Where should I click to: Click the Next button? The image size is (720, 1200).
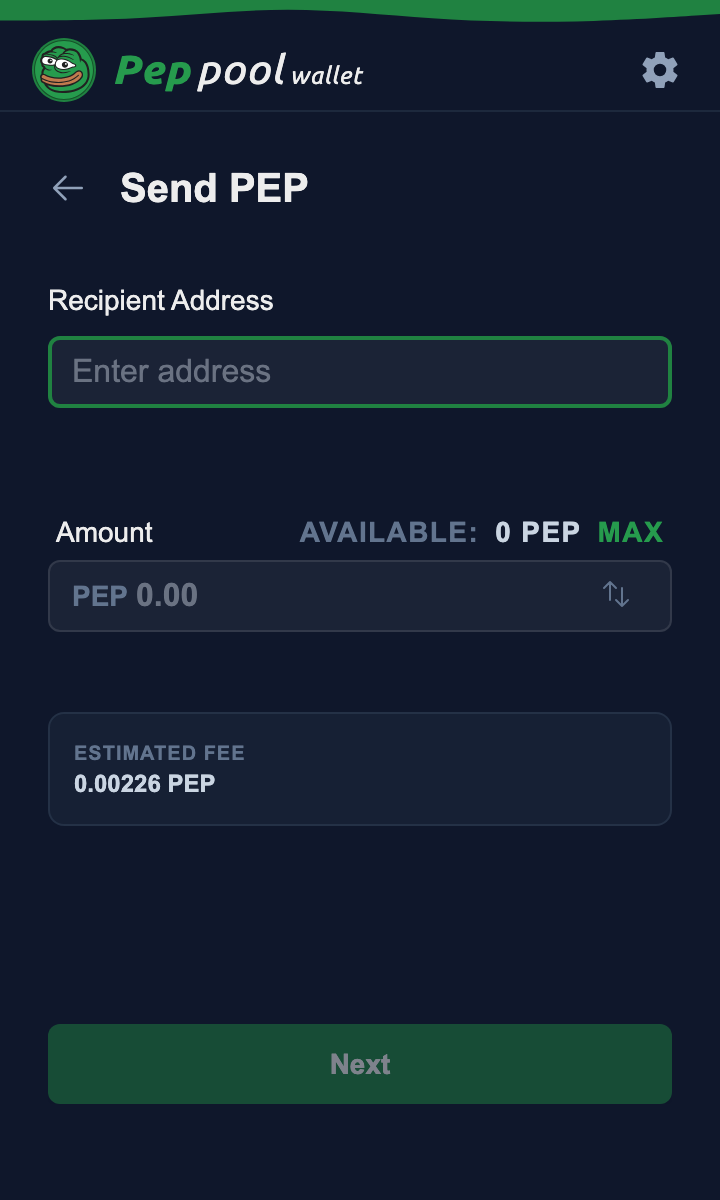tap(360, 1064)
